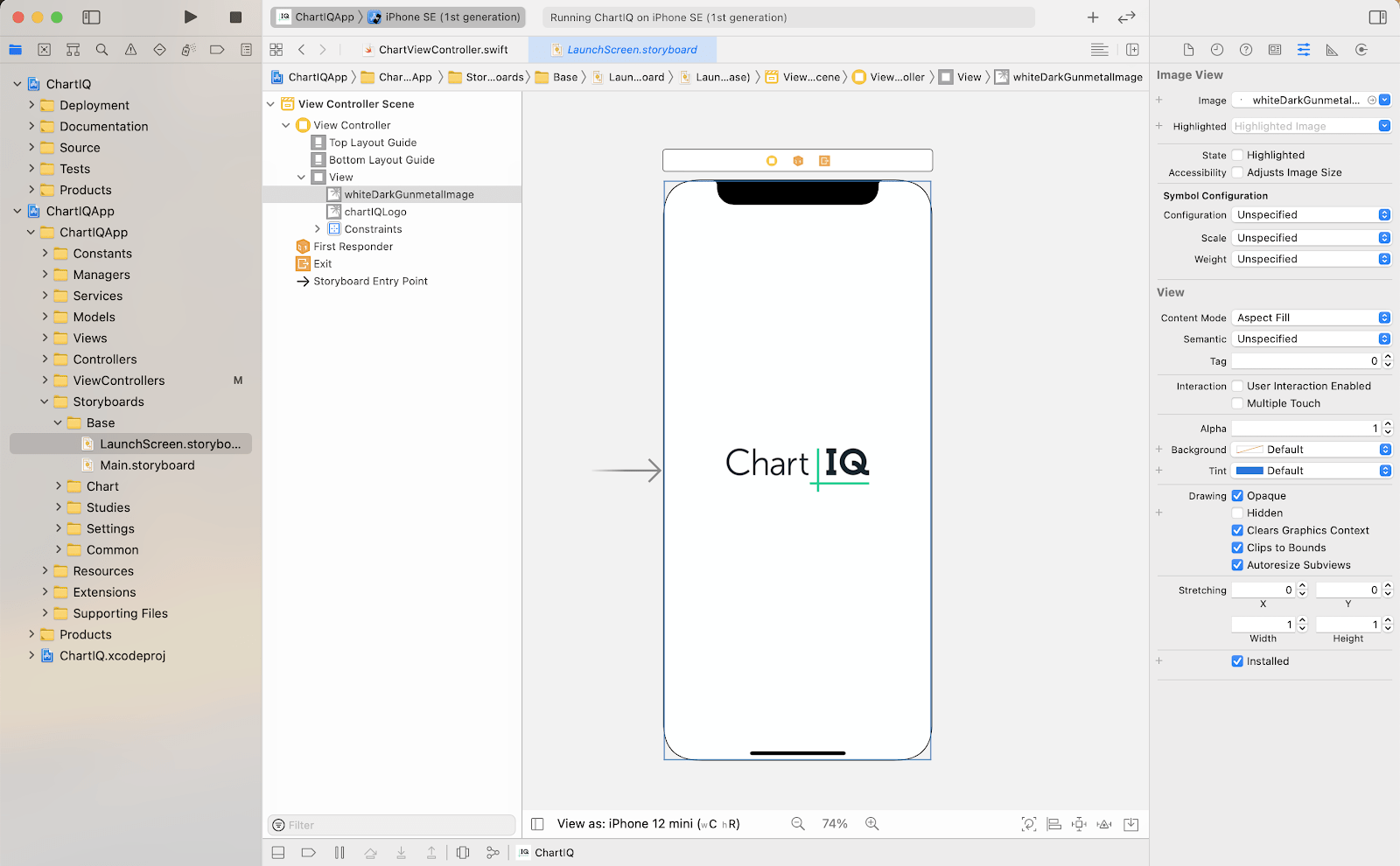The height and width of the screenshot is (866, 1400).
Task: Open the Issue navigator warning triangle
Action: [x=130, y=50]
